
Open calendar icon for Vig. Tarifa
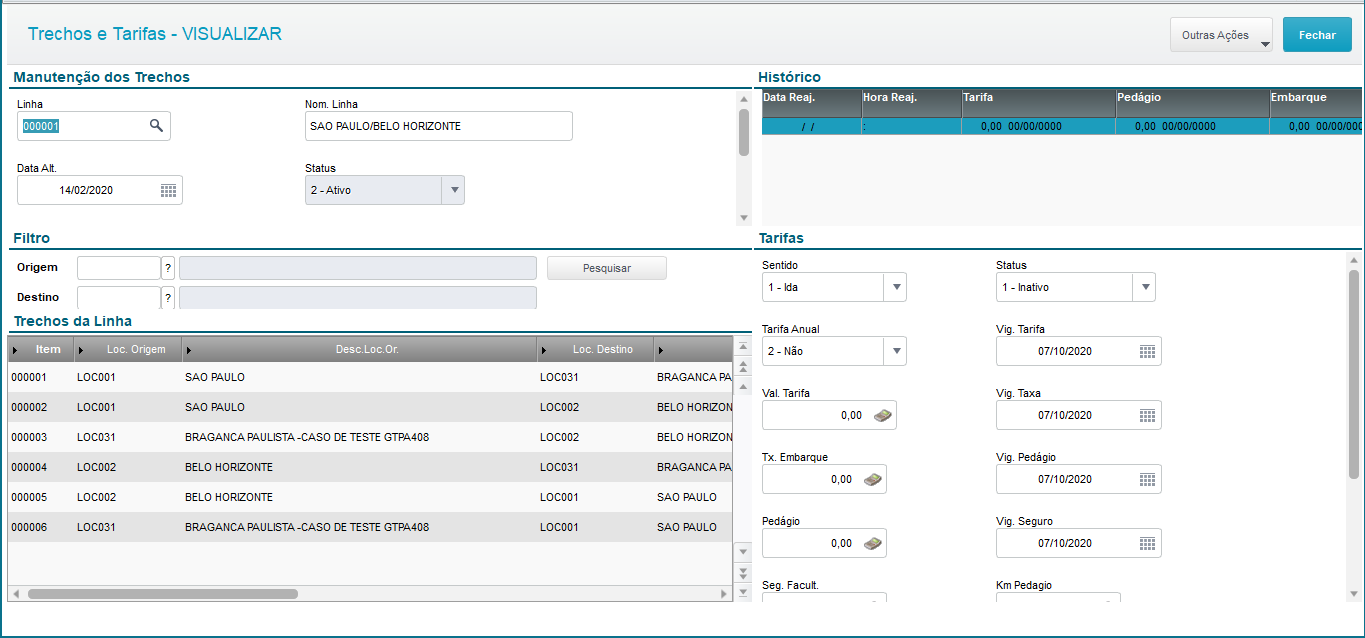(1147, 351)
